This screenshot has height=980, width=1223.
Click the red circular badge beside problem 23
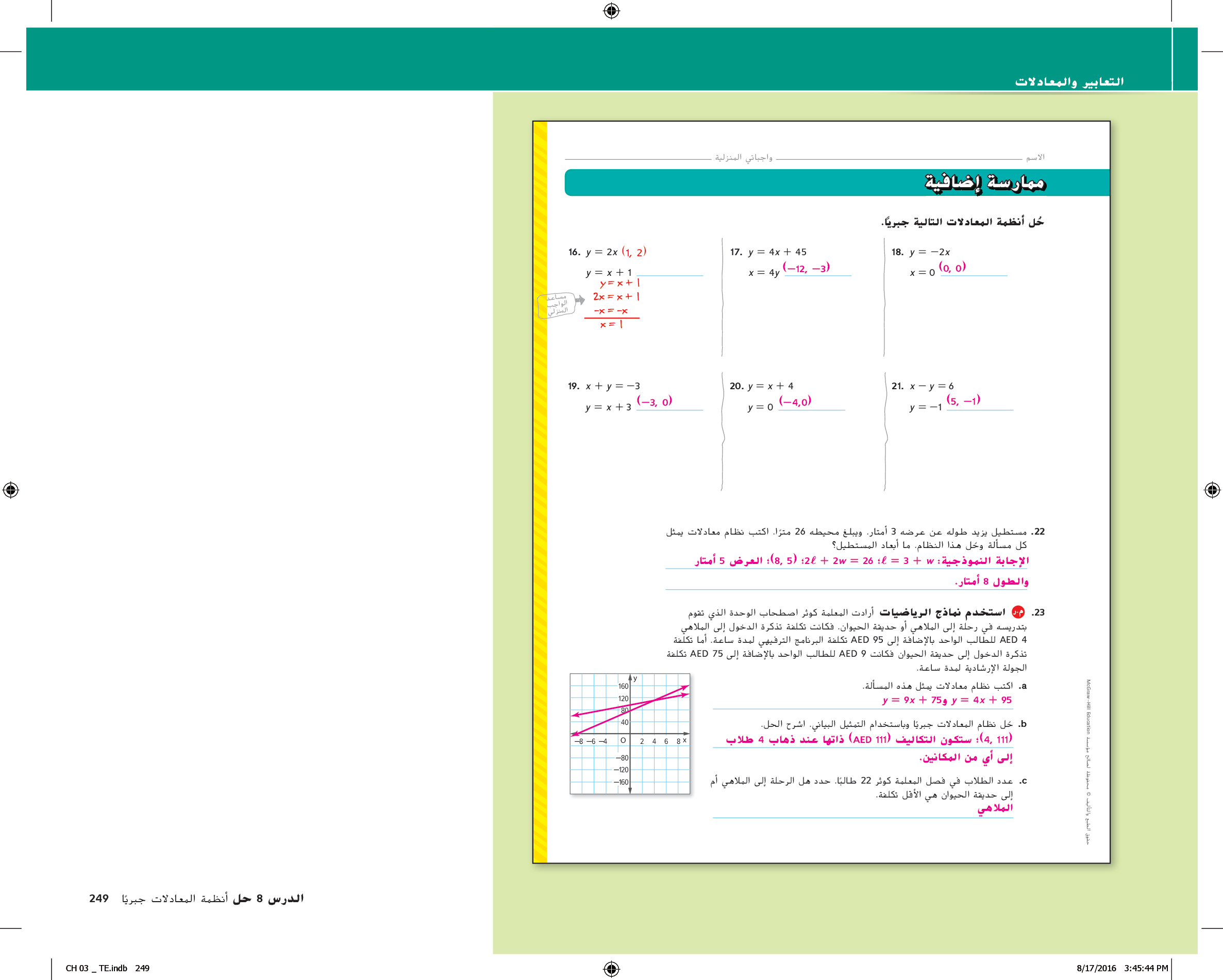click(1018, 612)
